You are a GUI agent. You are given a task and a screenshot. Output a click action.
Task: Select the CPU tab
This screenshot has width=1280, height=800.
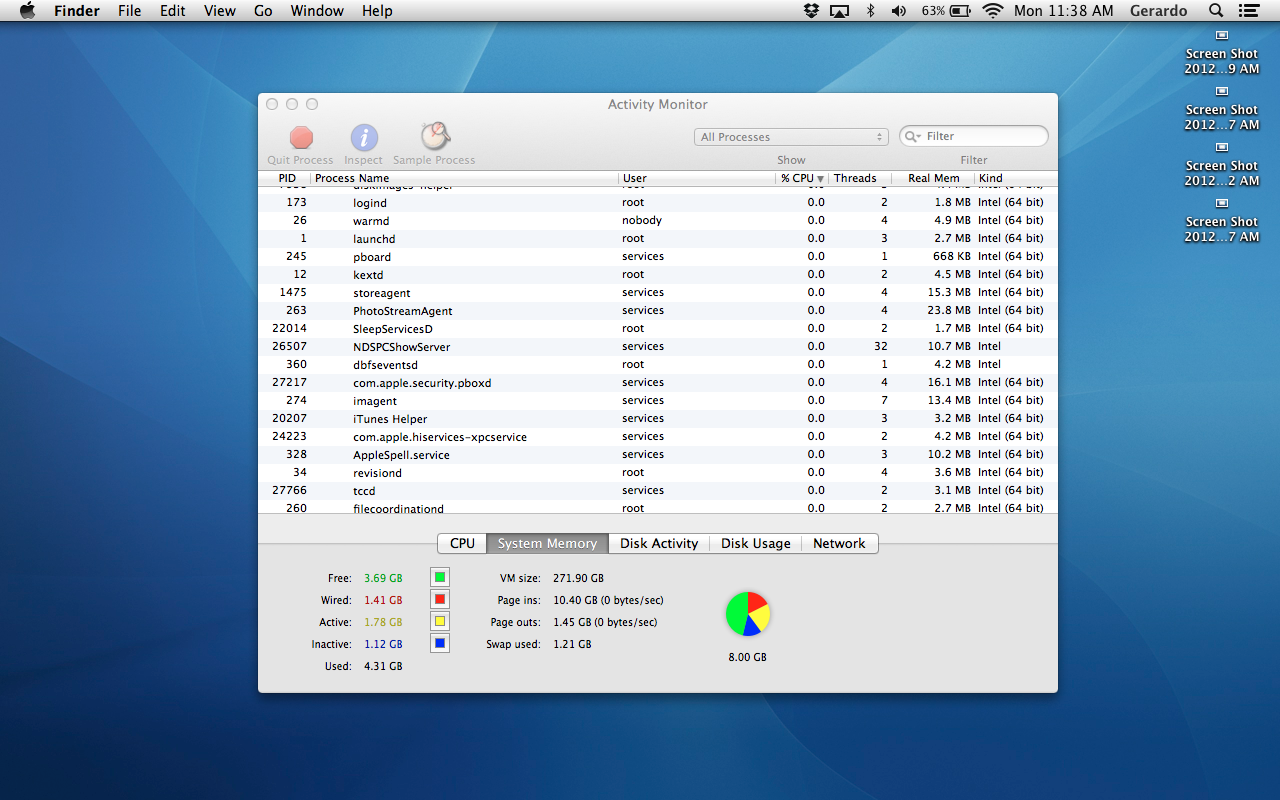[462, 543]
